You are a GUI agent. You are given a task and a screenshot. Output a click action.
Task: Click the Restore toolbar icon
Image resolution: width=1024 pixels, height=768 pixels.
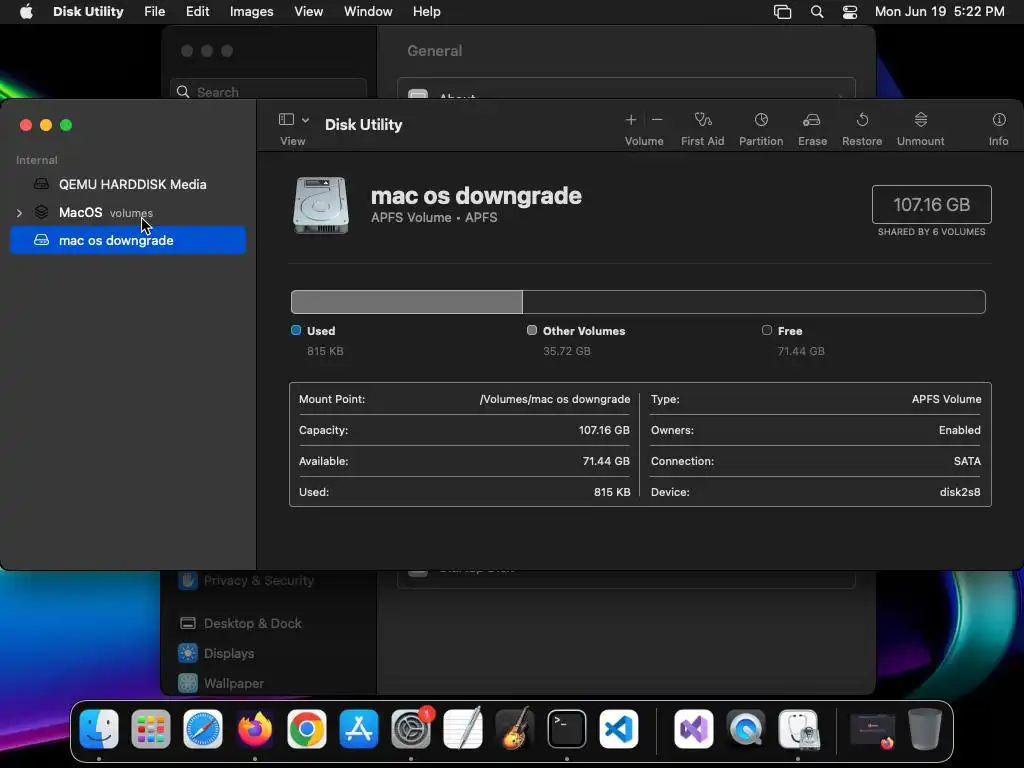tap(862, 120)
